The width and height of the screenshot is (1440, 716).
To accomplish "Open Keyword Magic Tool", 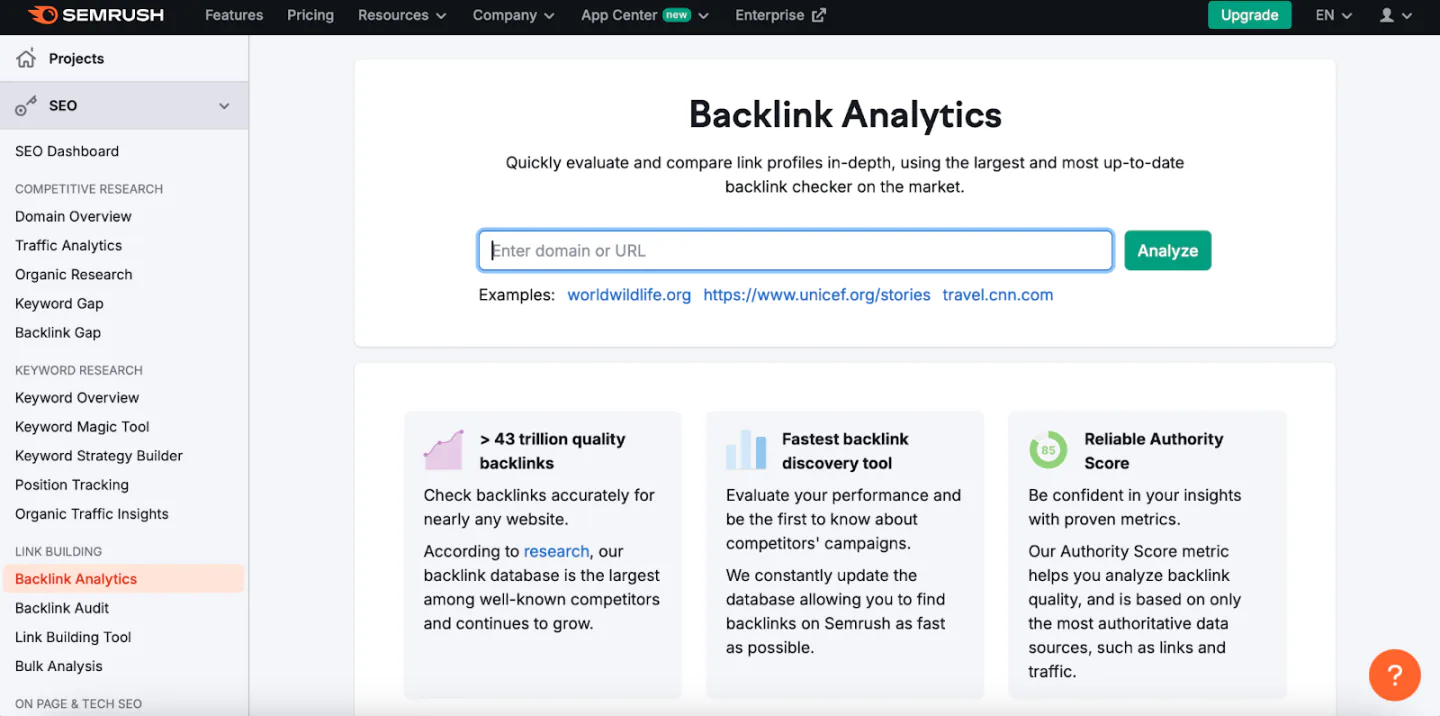I will click(x=82, y=426).
